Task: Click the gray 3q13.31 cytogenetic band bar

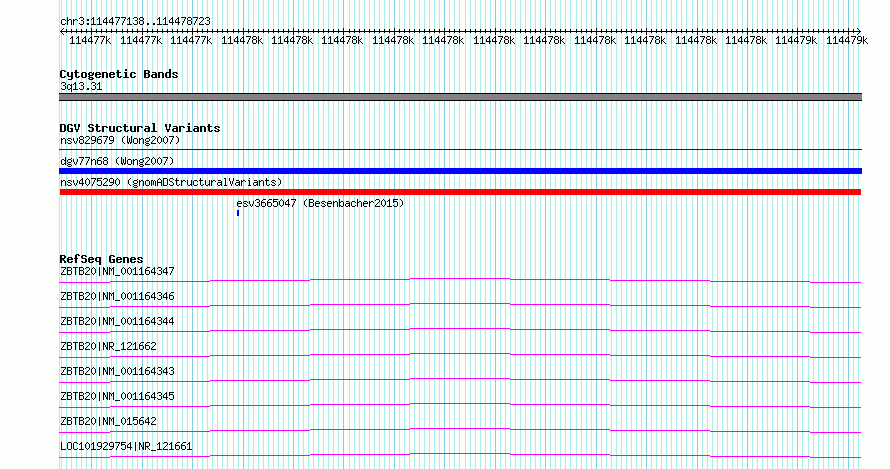Action: click(460, 97)
